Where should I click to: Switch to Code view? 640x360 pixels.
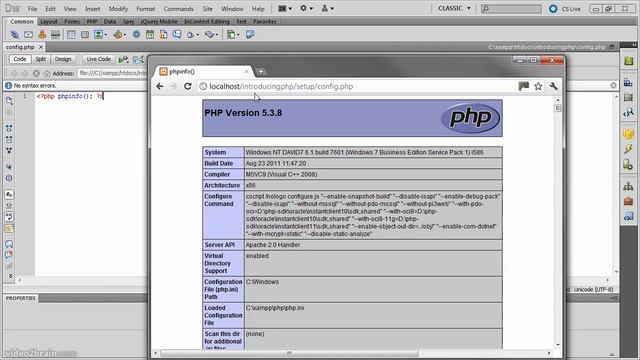pos(20,59)
